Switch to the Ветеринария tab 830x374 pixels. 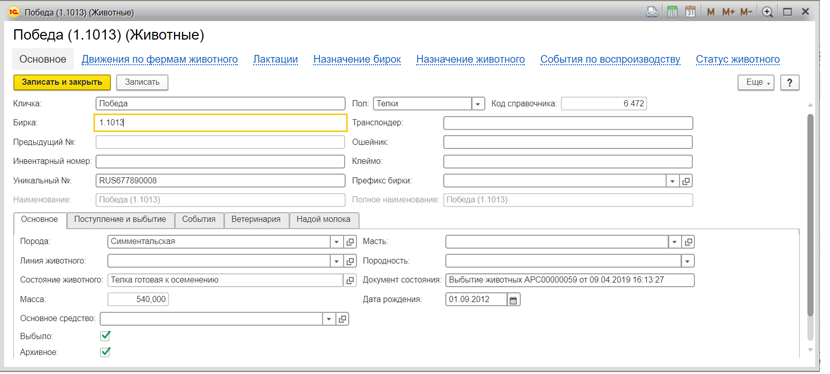[x=256, y=219]
